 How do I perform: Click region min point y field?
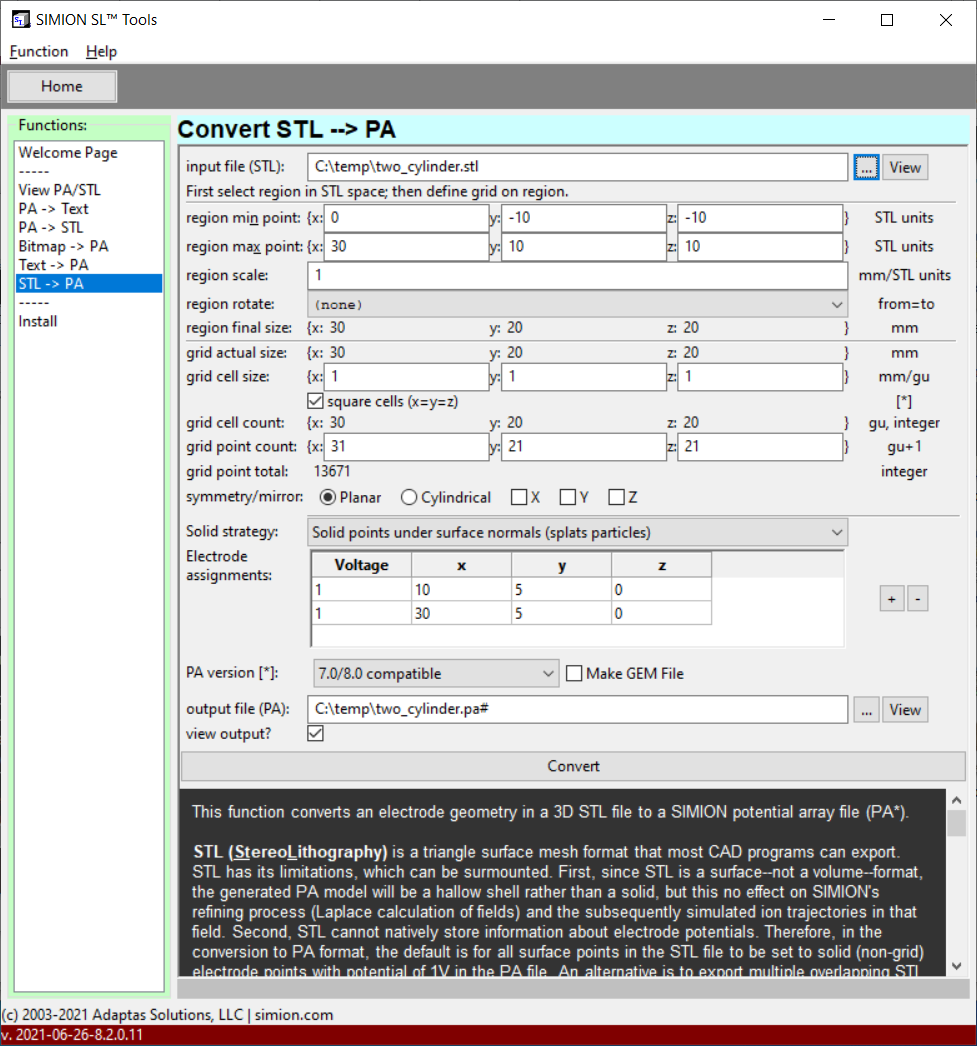584,218
